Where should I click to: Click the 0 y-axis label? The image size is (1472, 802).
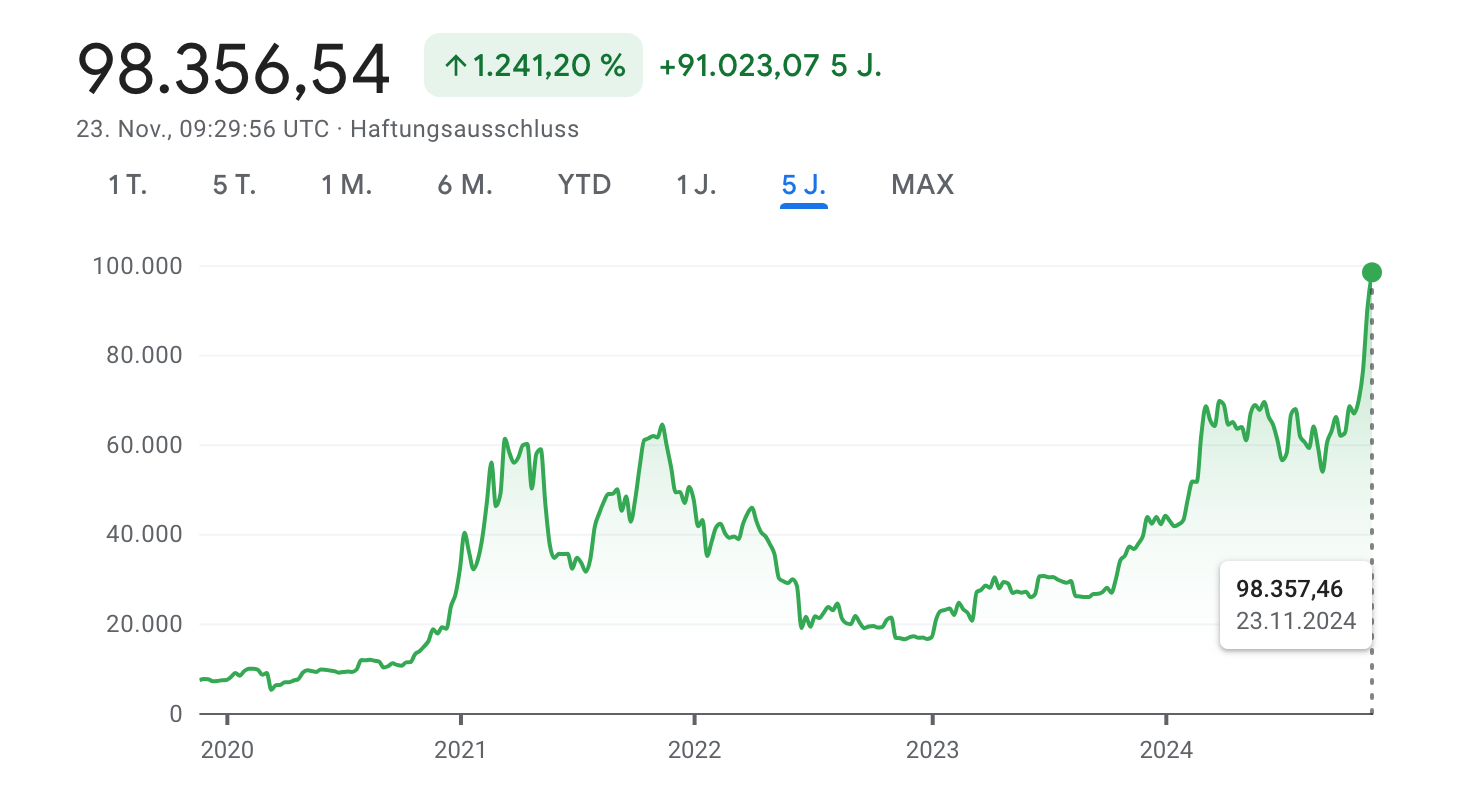click(176, 714)
